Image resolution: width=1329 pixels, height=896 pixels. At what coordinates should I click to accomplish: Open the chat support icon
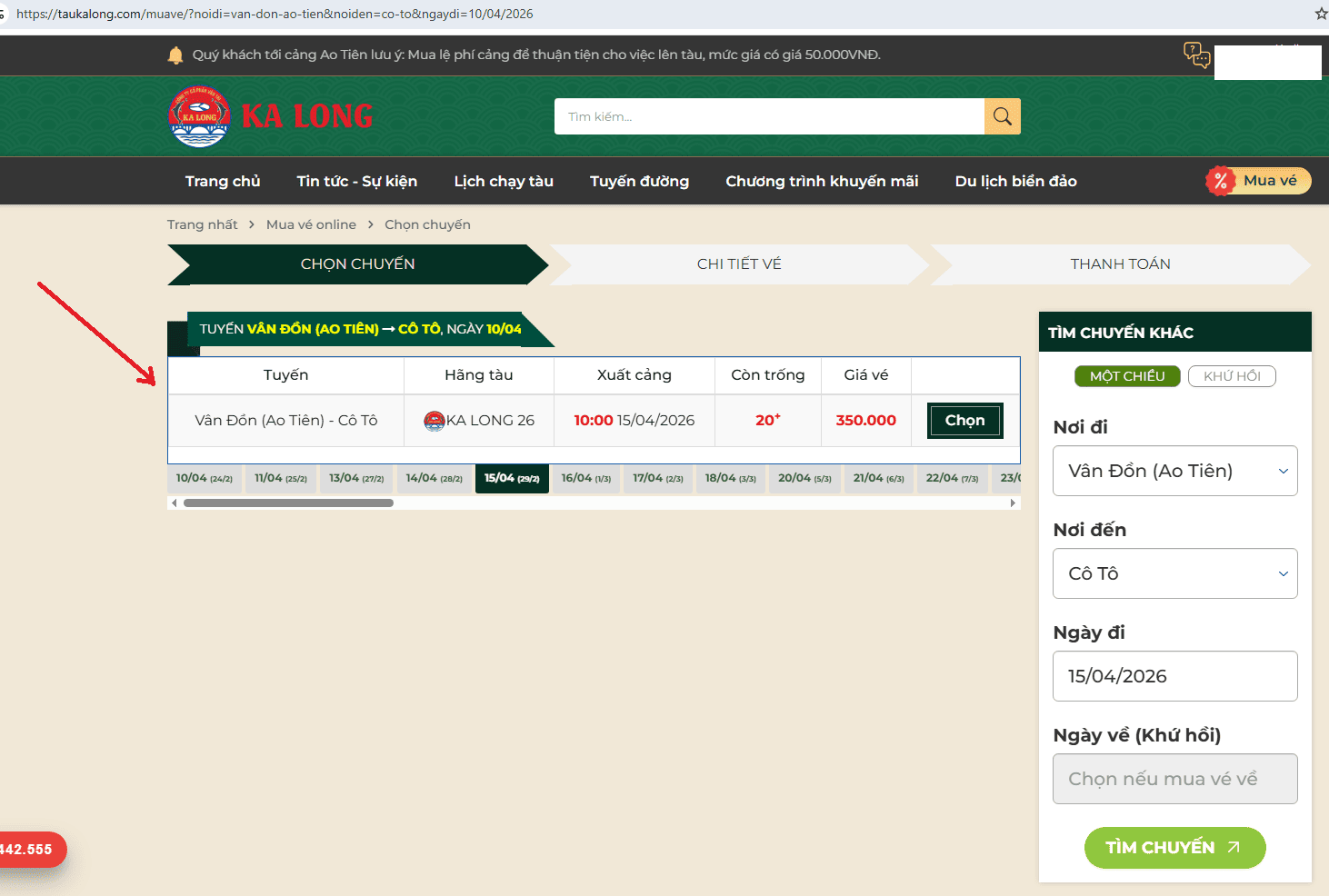pyautogui.click(x=1196, y=55)
